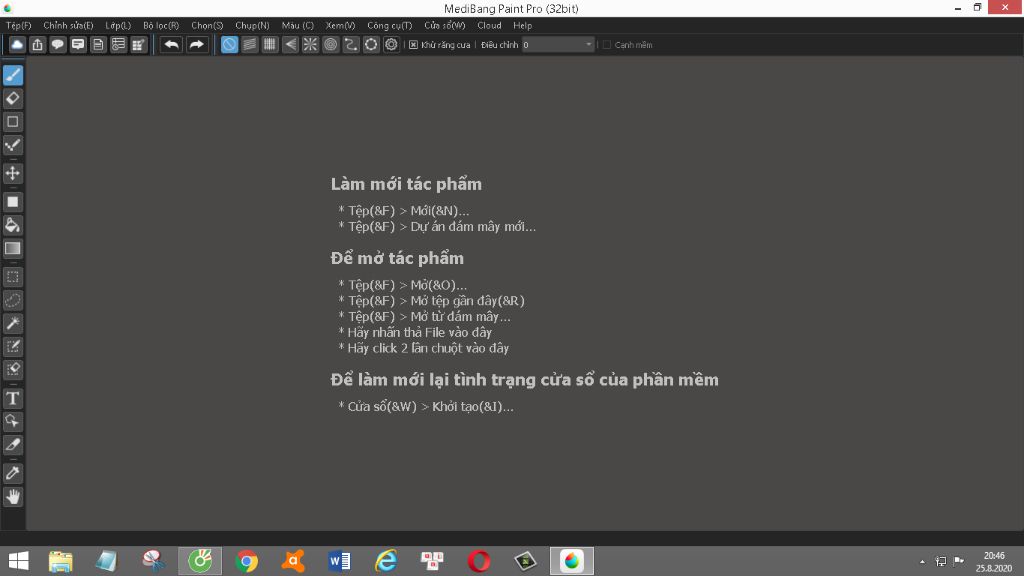
Task: Open the Lớp(L) menu
Action: 118,25
